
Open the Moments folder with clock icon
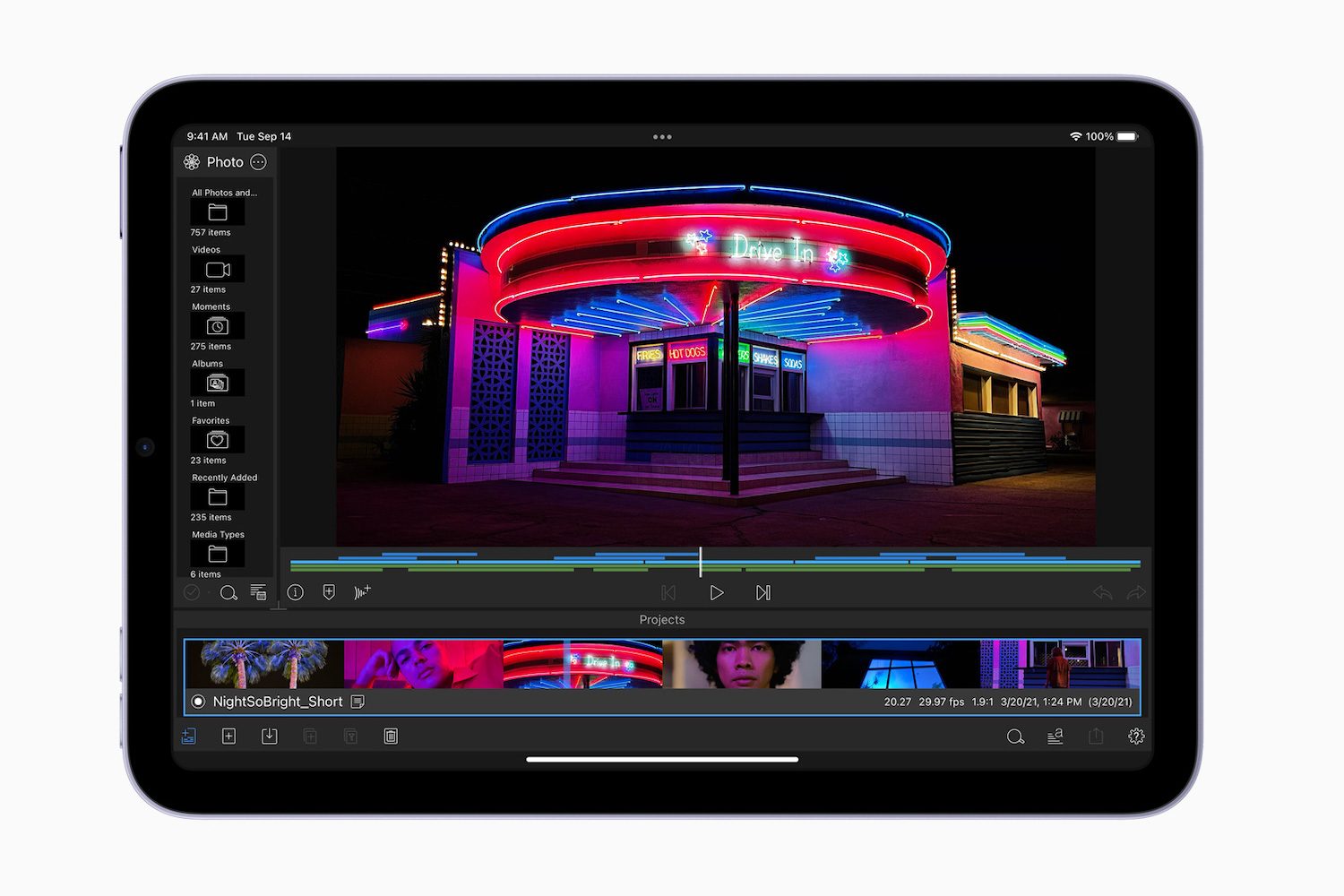click(x=217, y=326)
